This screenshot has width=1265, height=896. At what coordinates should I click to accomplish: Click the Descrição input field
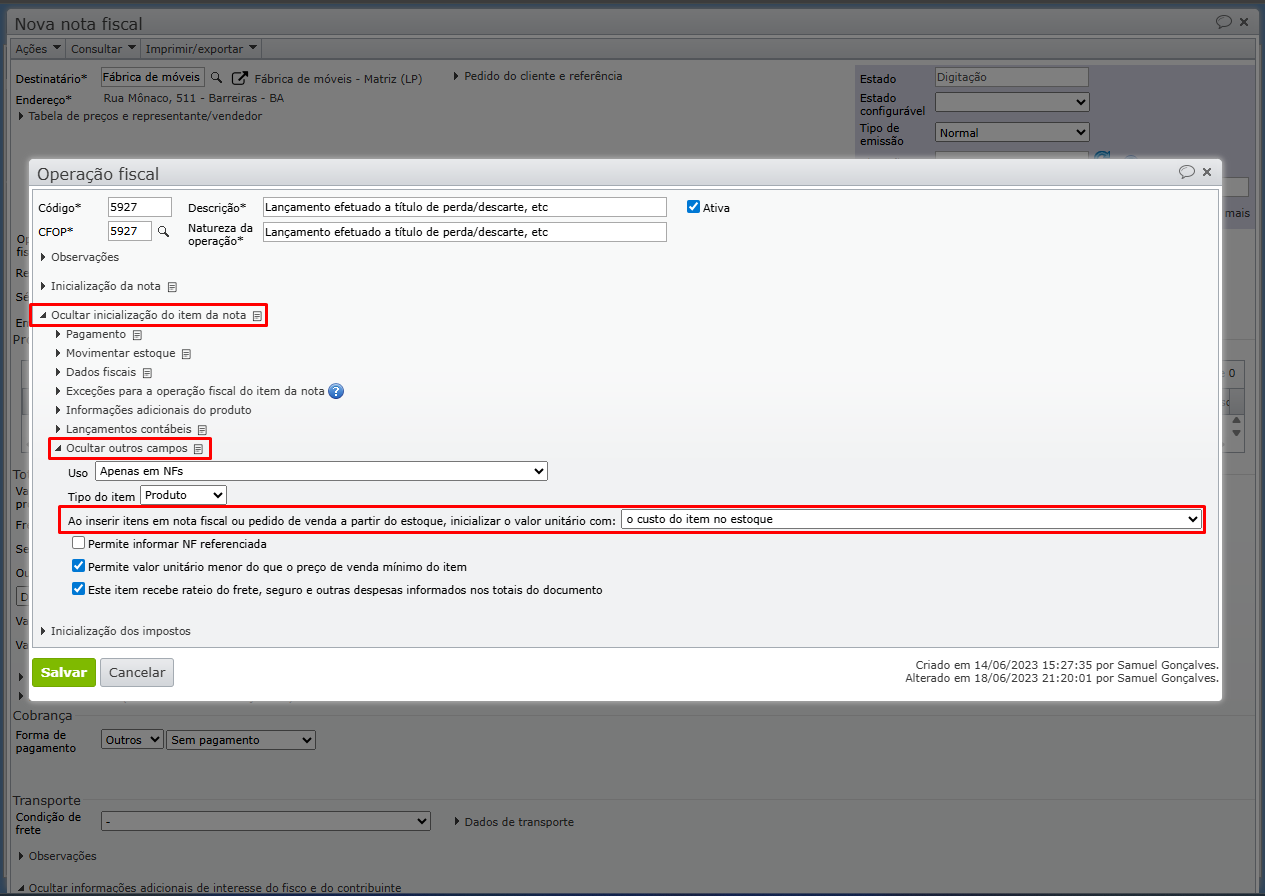464,207
